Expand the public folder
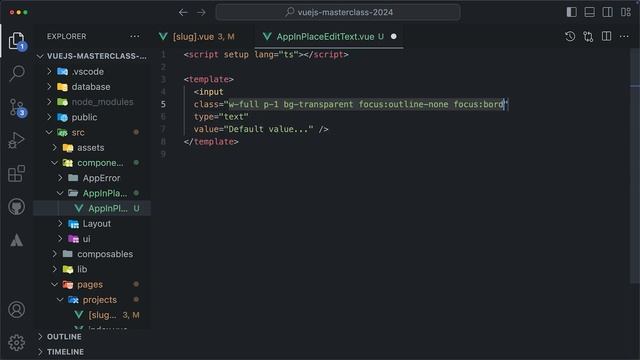The image size is (640, 360). click(93, 117)
